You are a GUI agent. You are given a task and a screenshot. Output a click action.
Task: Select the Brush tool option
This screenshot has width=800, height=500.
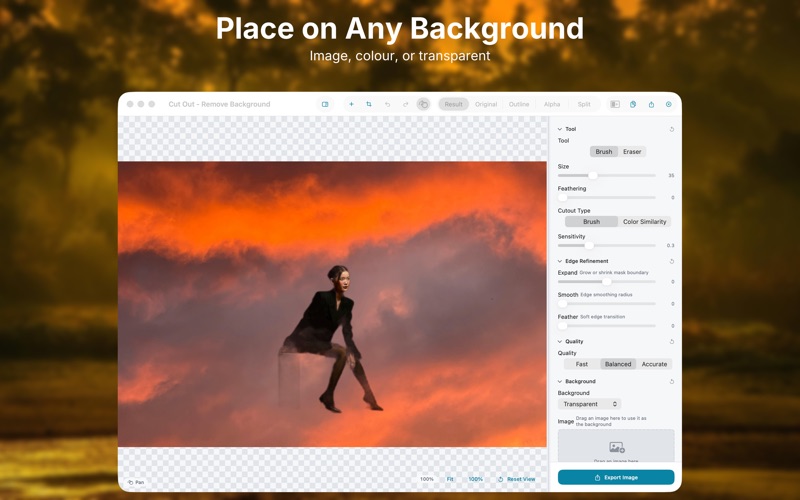(x=604, y=152)
